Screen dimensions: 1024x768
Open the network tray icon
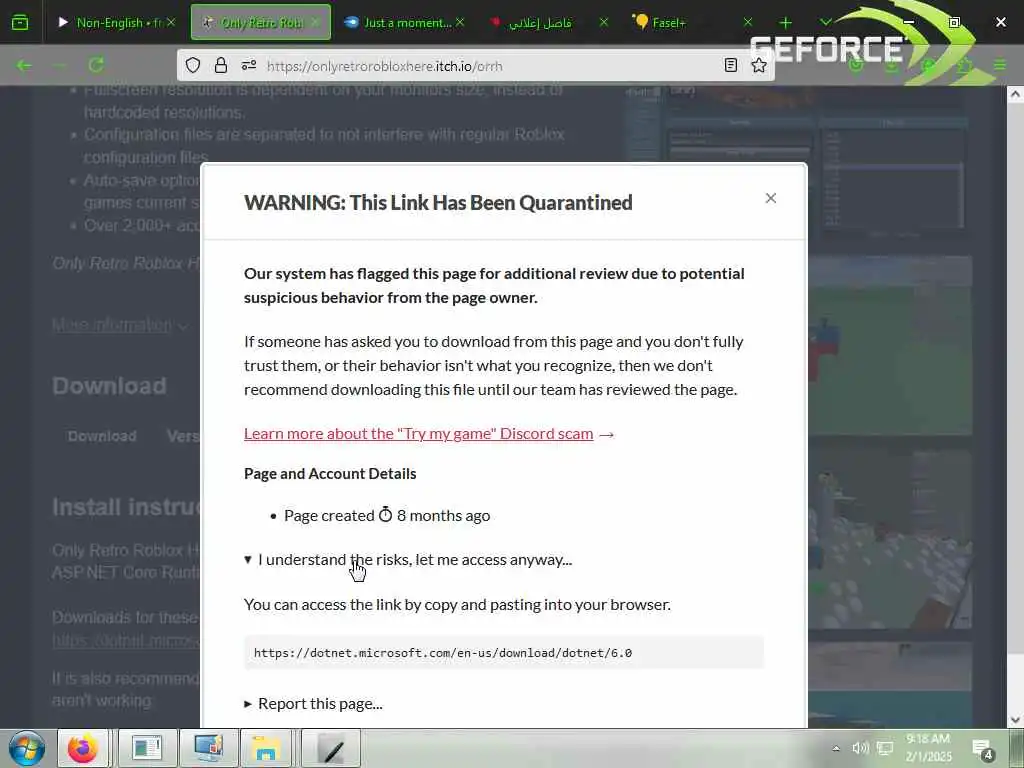(885, 748)
